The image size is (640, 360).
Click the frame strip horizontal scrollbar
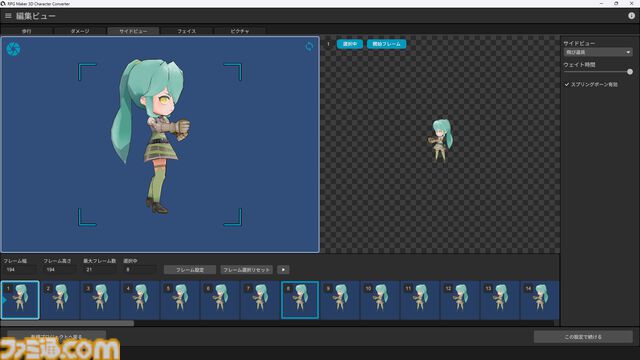(x=67, y=323)
